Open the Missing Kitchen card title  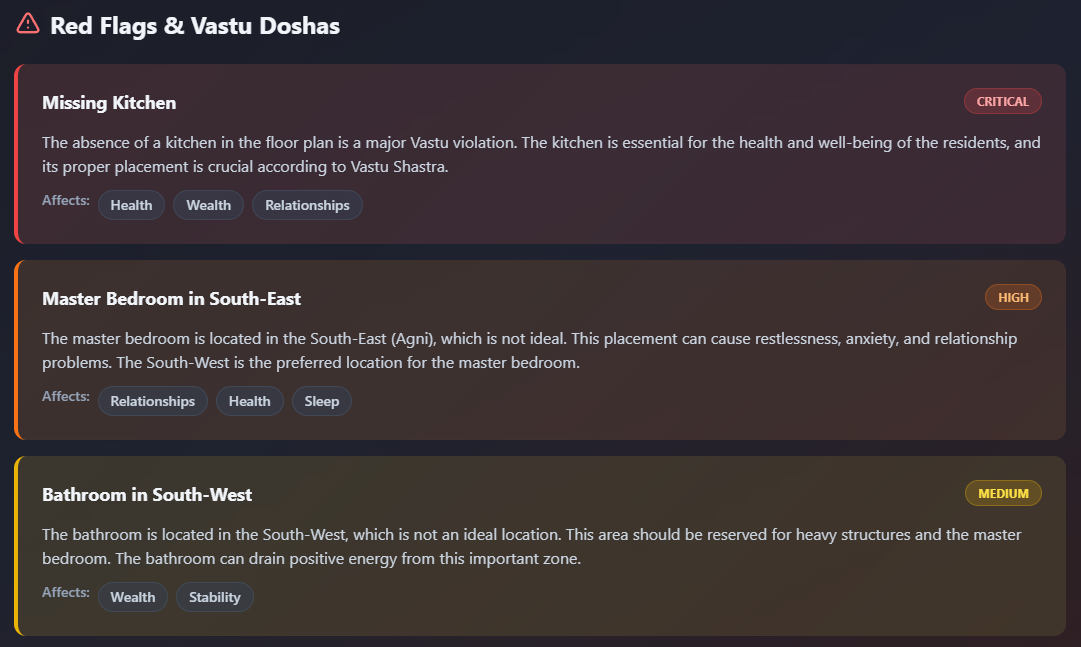pos(109,103)
